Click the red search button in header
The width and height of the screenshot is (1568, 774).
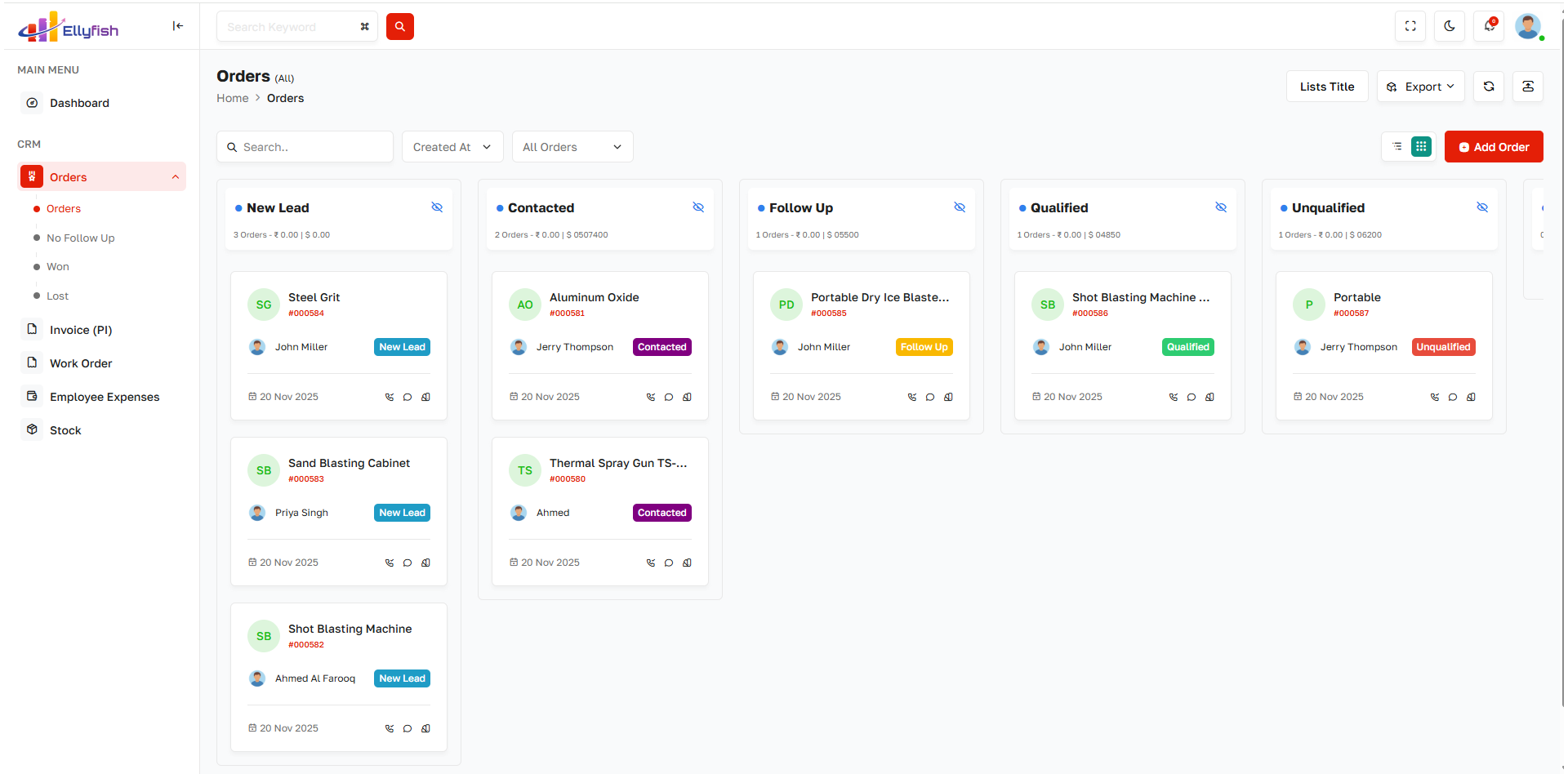399,27
